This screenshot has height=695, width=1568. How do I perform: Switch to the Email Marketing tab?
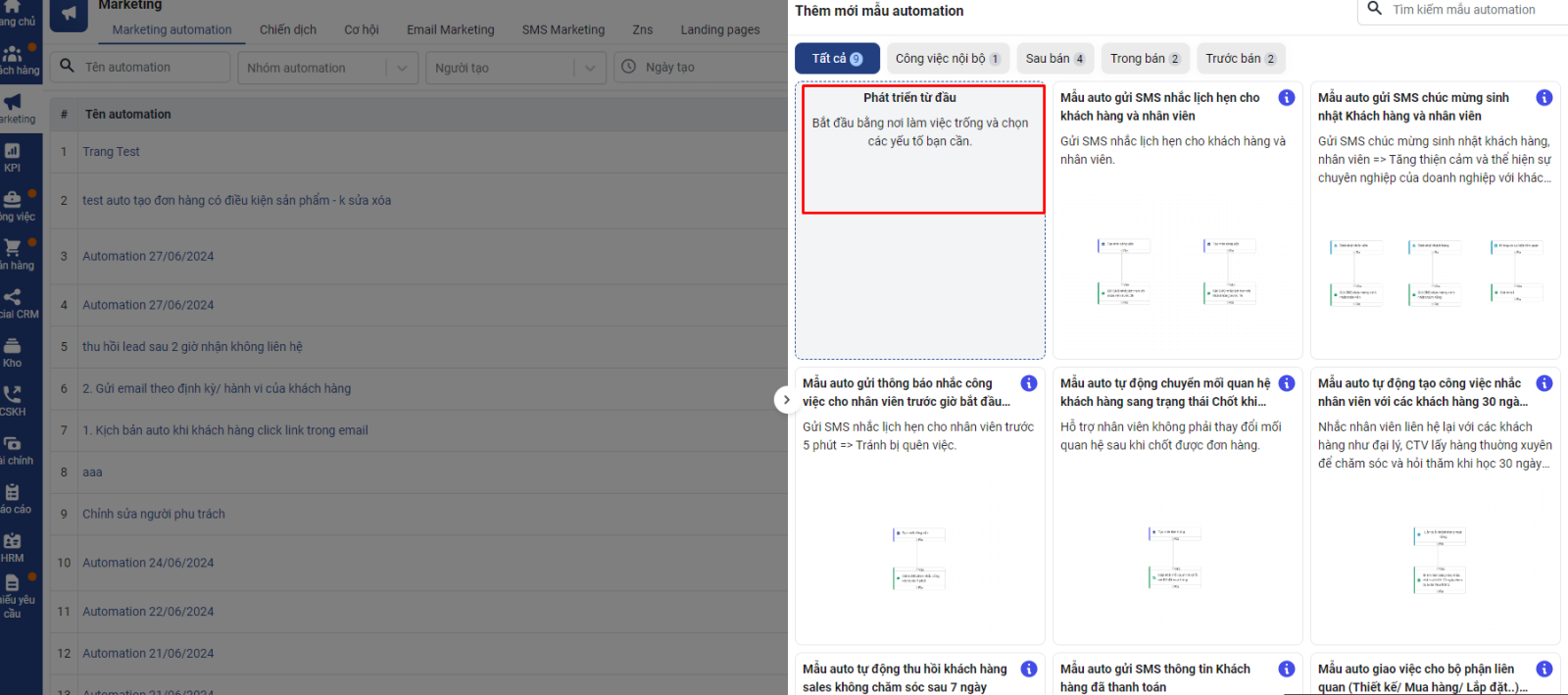point(451,29)
